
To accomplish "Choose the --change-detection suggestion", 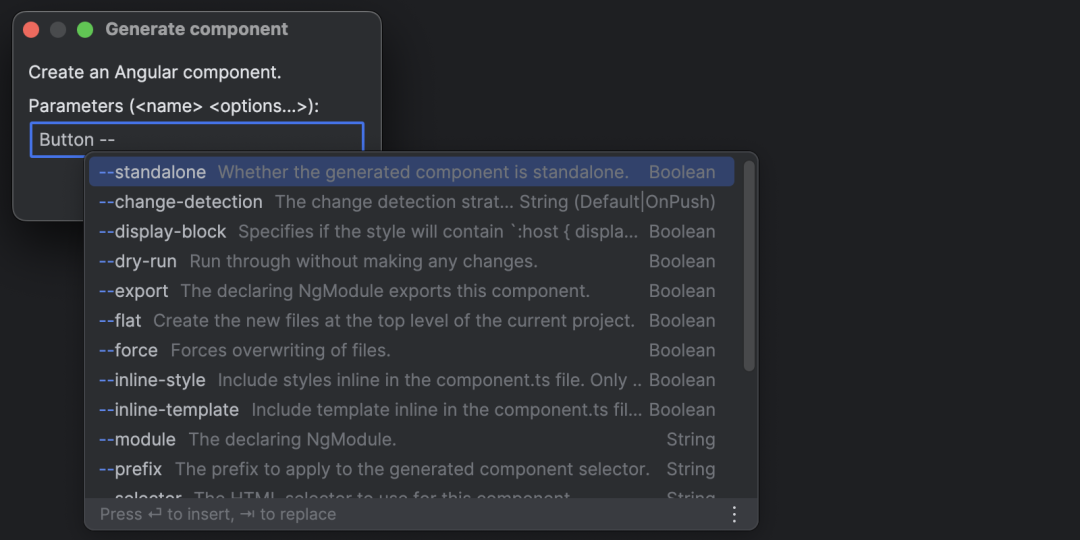I will pos(181,202).
